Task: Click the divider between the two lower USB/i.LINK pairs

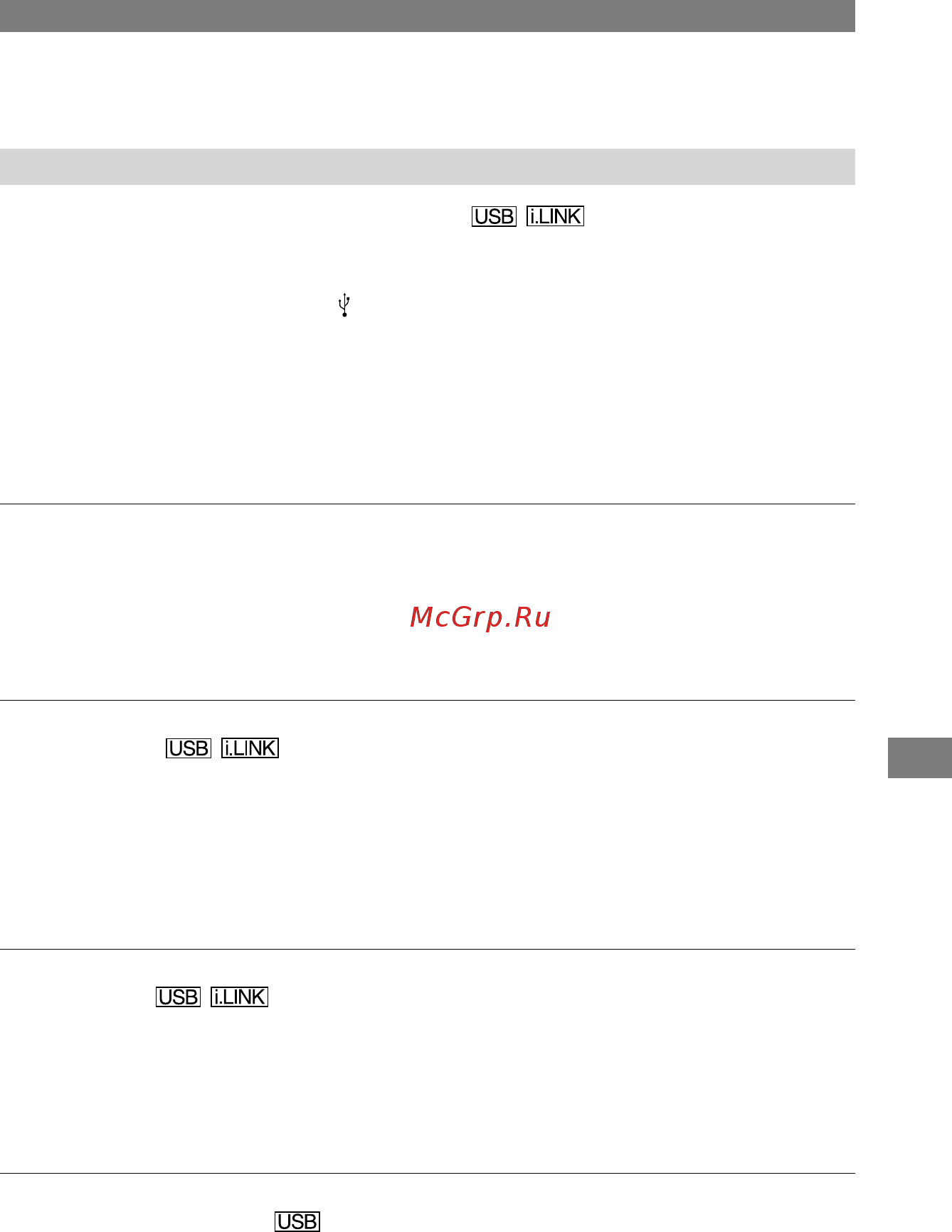Action: pos(427,949)
